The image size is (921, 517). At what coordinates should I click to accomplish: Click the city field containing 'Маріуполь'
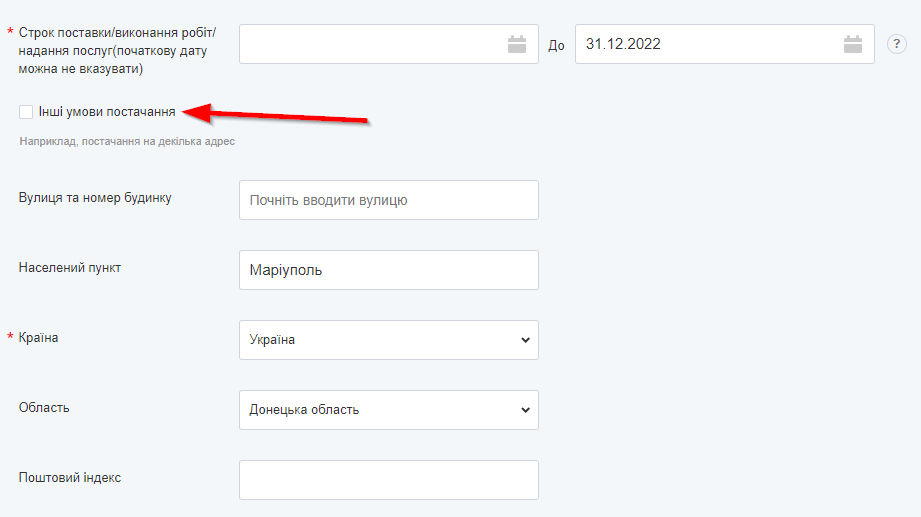click(388, 270)
